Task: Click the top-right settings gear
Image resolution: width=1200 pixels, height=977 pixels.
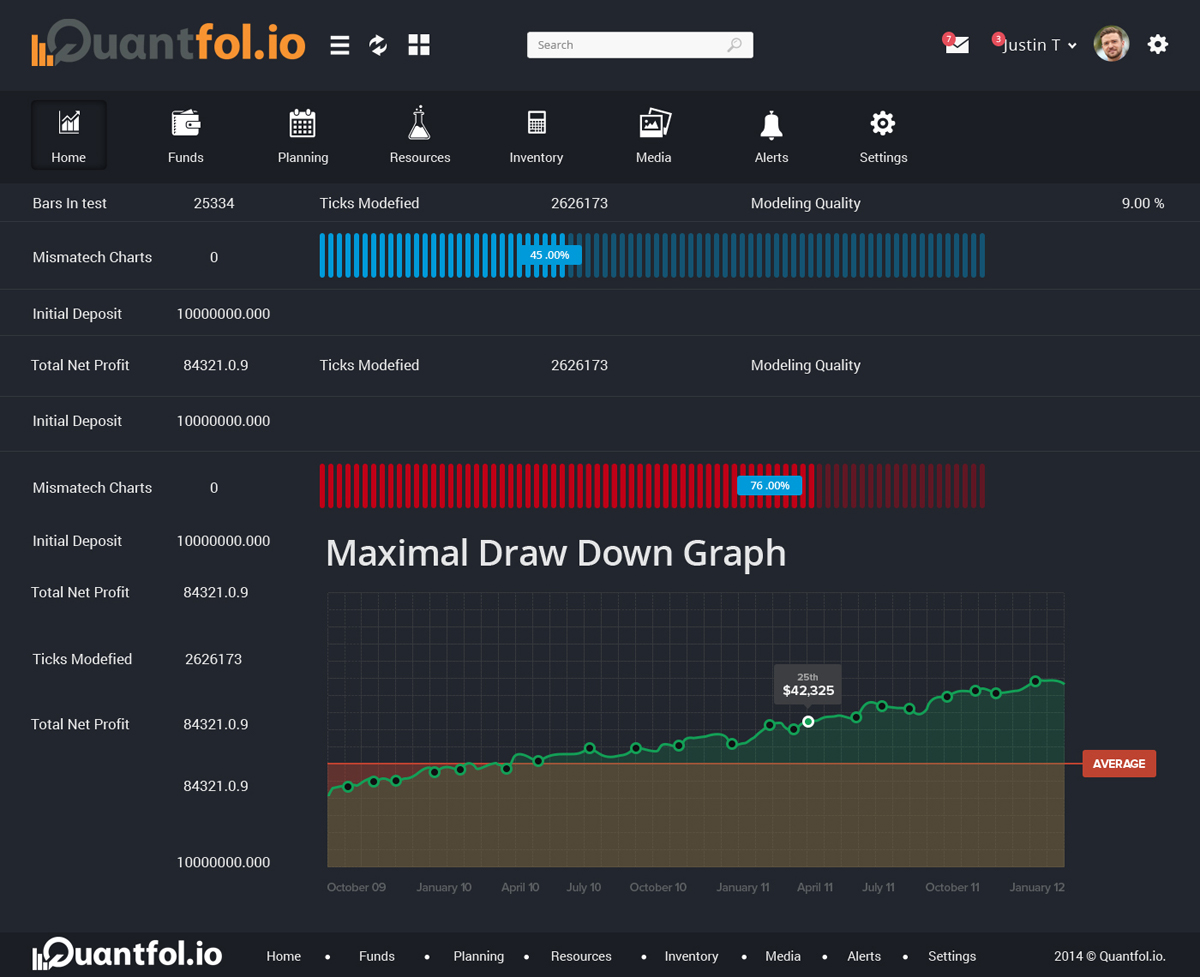Action: (1157, 44)
